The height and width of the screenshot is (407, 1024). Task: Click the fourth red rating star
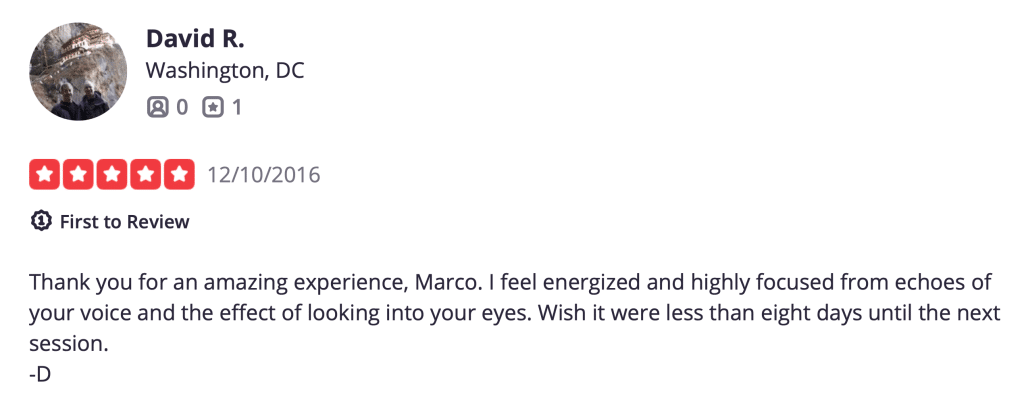point(146,174)
